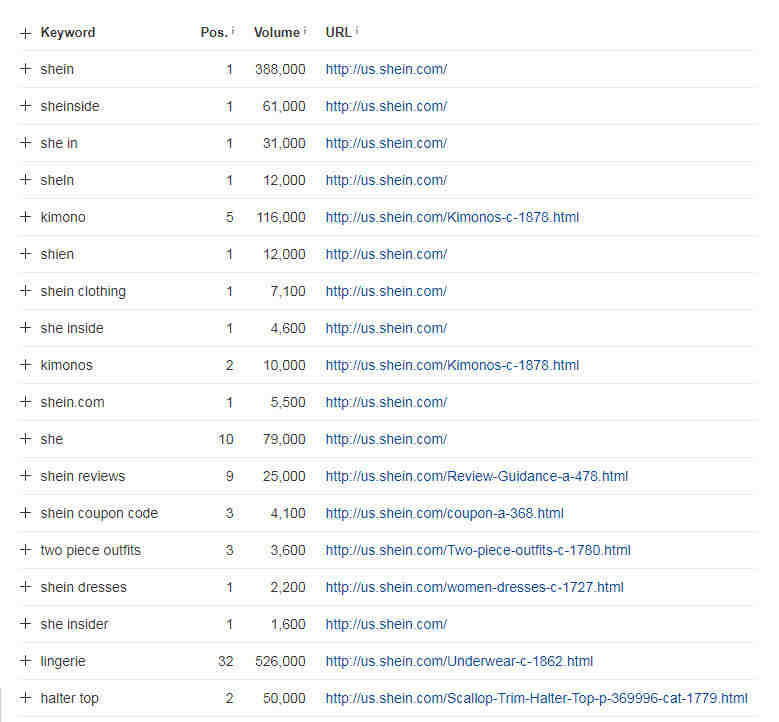Open the URL for keyword 'shein'
Screen dimensions: 779x722
click(386, 69)
